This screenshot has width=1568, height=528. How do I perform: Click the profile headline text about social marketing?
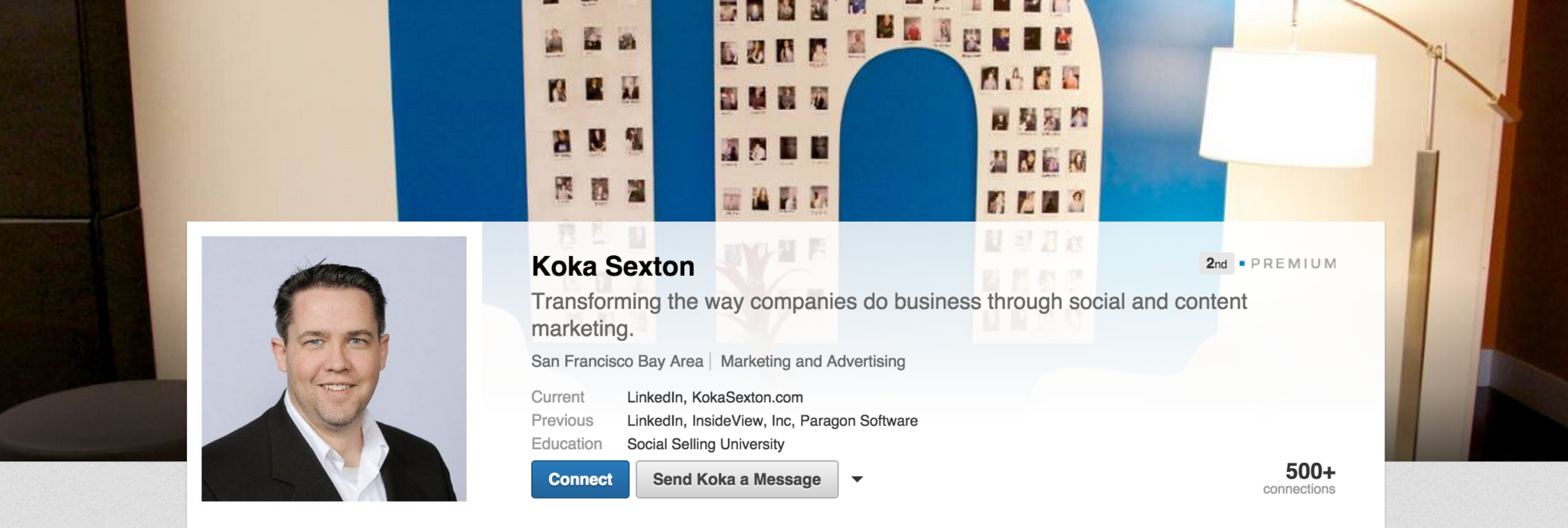[x=812, y=301]
